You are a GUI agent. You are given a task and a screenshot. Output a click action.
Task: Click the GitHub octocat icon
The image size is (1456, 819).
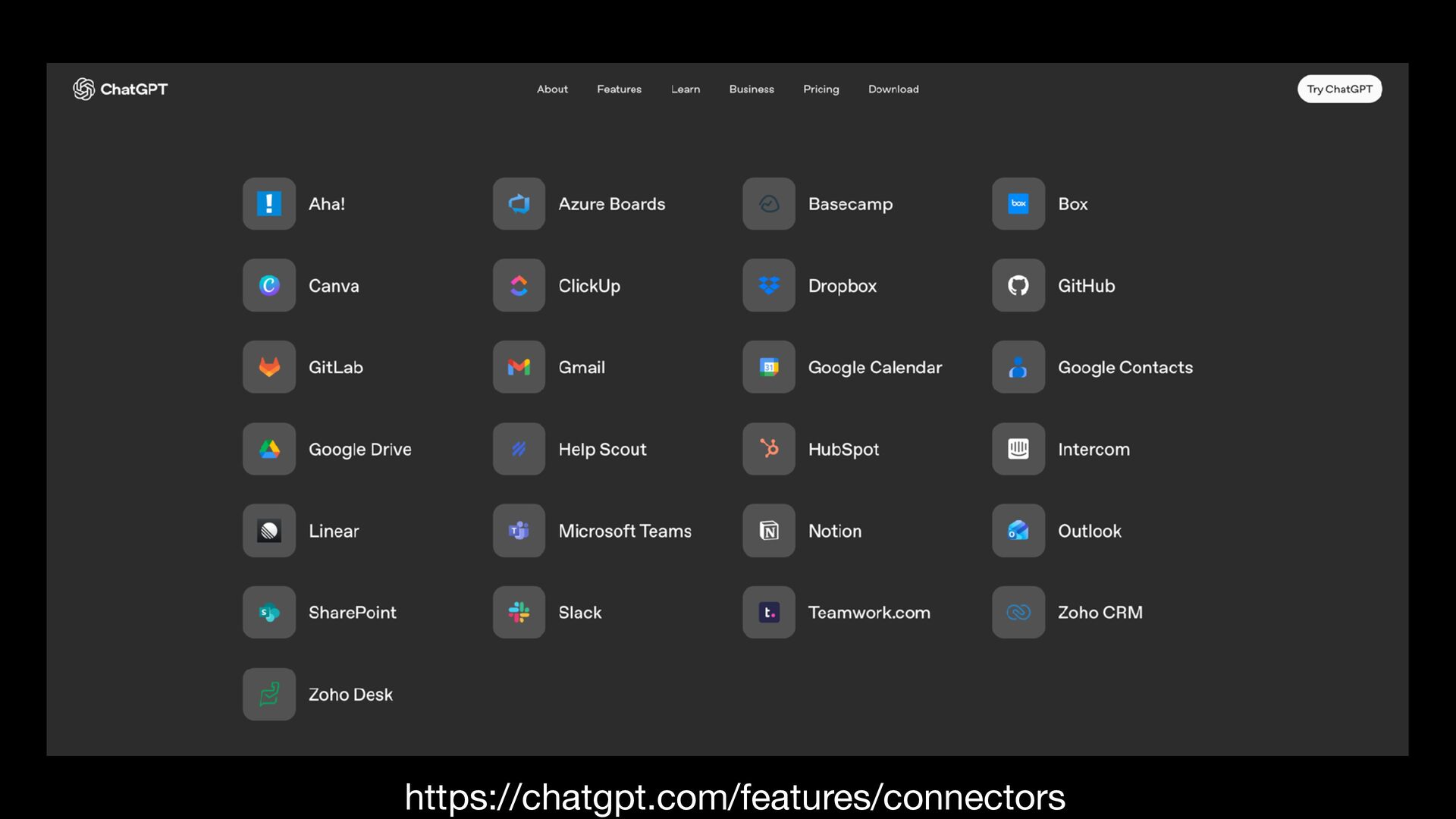tap(1018, 286)
